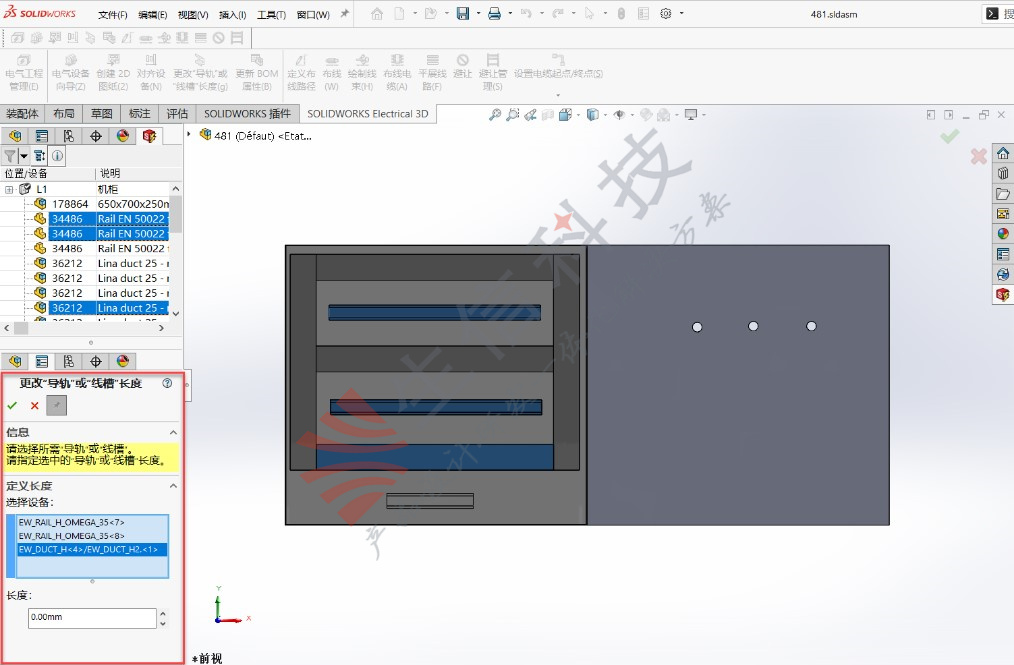
Task: Click the Save icon in title toolbar
Action: pos(462,14)
